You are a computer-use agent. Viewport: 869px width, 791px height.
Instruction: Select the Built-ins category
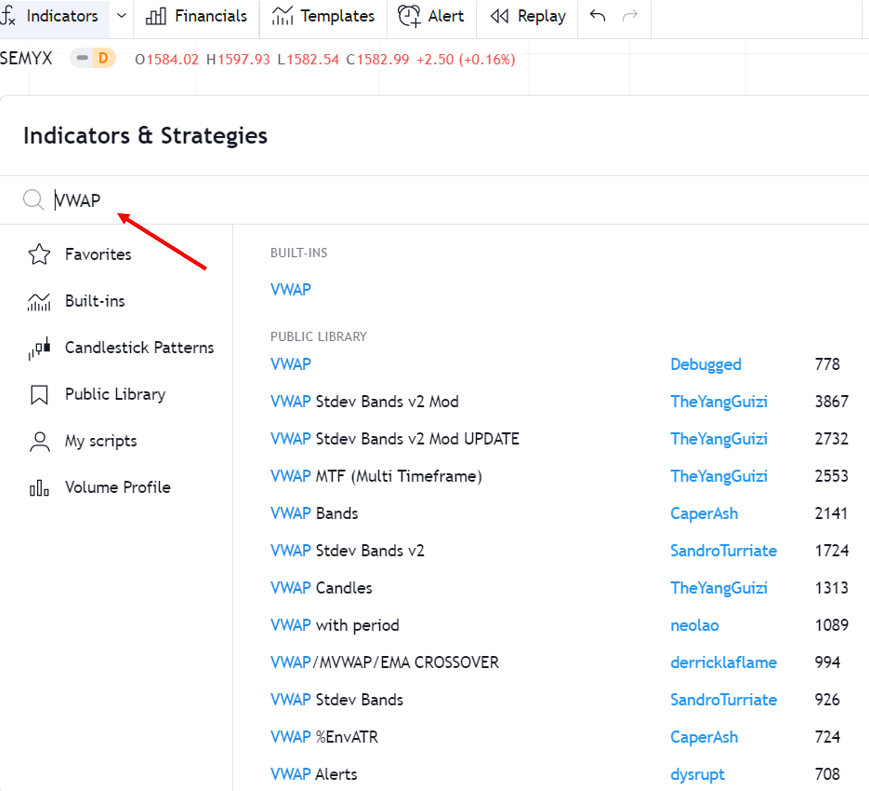tap(94, 301)
